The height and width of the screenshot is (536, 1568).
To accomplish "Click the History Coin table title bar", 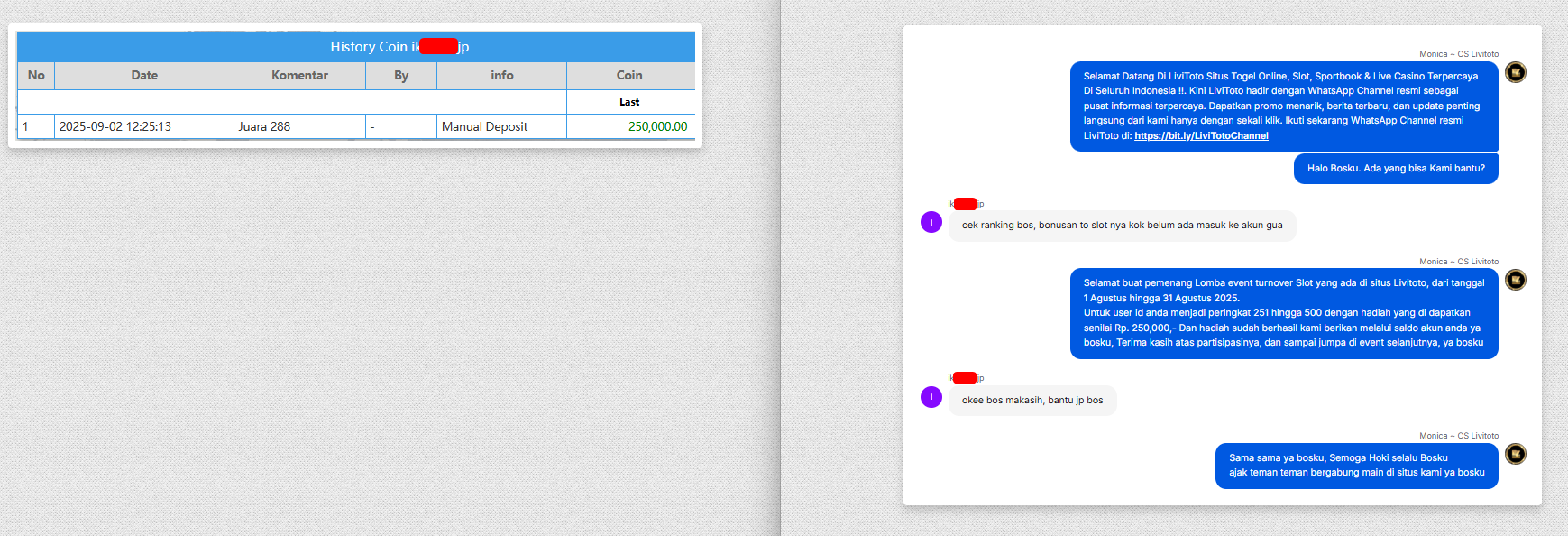I will point(355,47).
